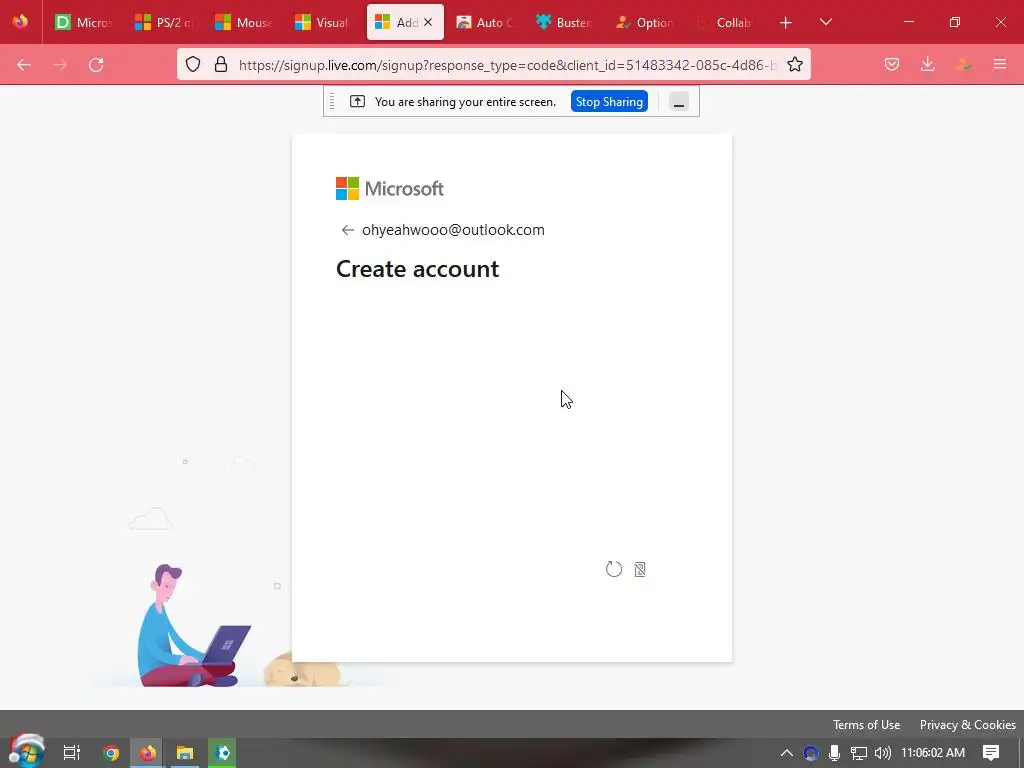Expand the list all tabs dropdown
This screenshot has height=768, width=1024.
click(825, 22)
